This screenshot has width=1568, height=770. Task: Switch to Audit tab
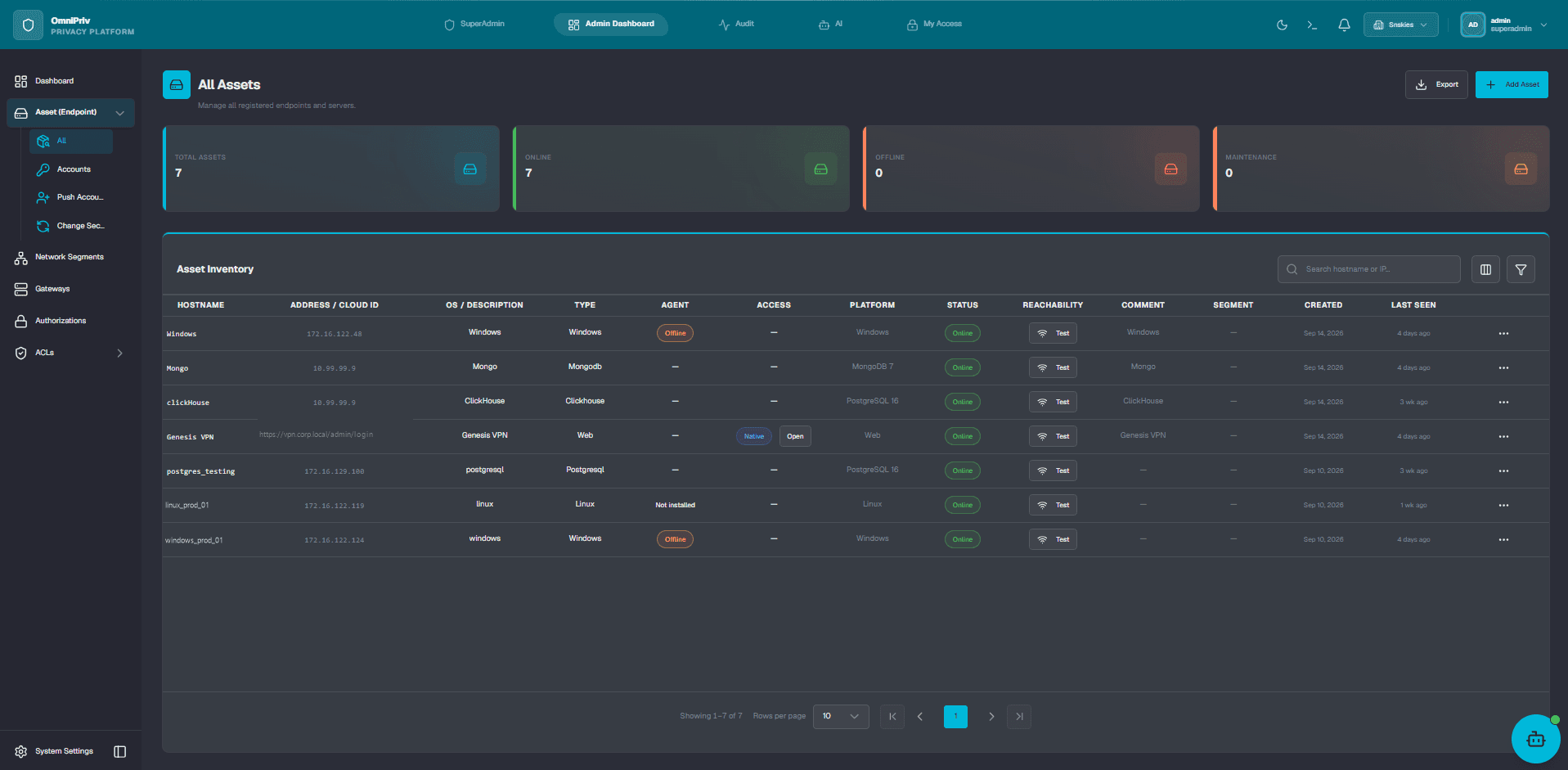pyautogui.click(x=736, y=25)
